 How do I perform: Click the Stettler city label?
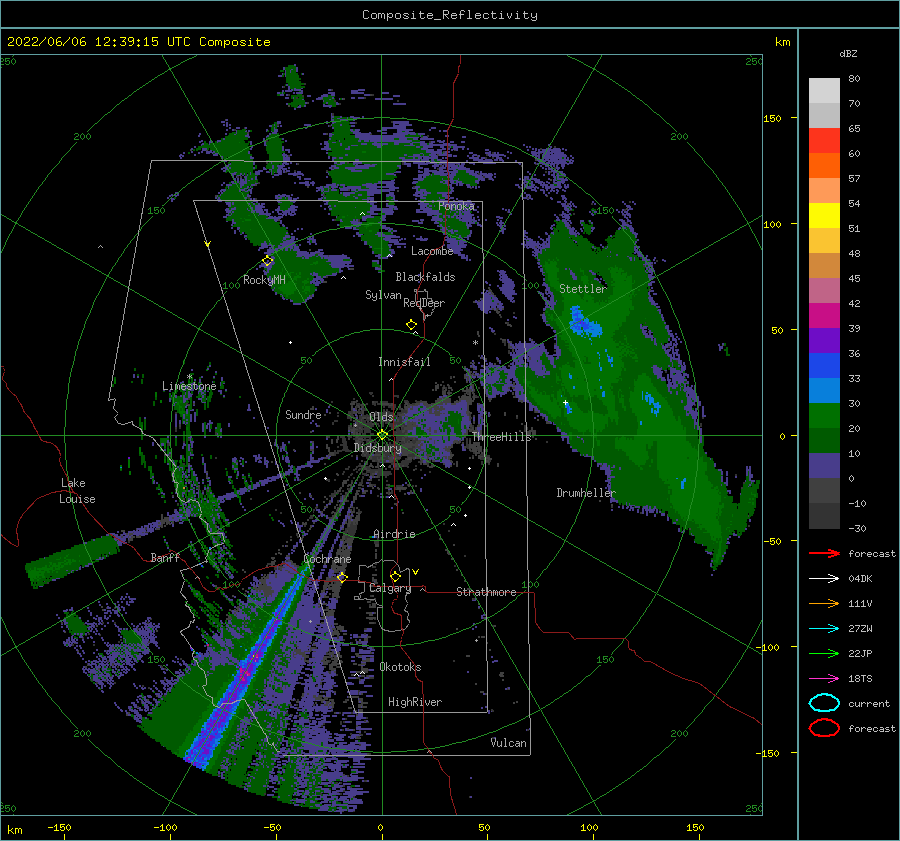click(x=583, y=289)
